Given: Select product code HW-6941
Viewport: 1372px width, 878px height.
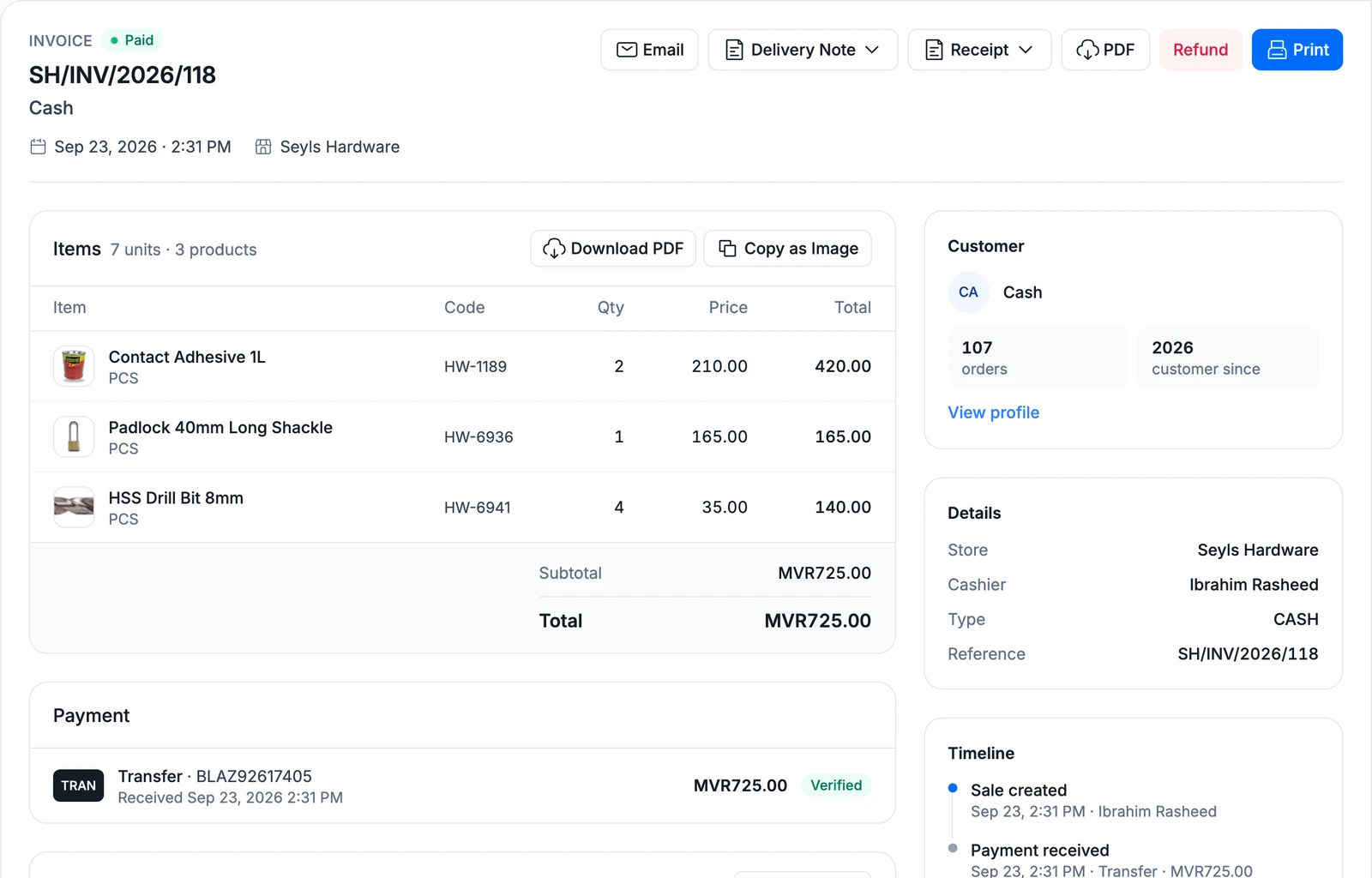Looking at the screenshot, I should [x=478, y=507].
